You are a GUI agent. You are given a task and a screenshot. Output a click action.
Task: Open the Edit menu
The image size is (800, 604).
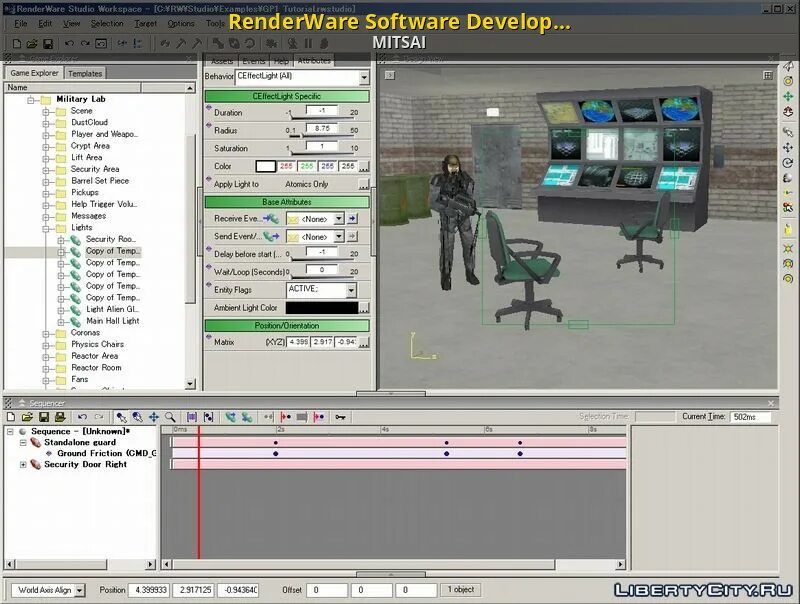[x=45, y=23]
